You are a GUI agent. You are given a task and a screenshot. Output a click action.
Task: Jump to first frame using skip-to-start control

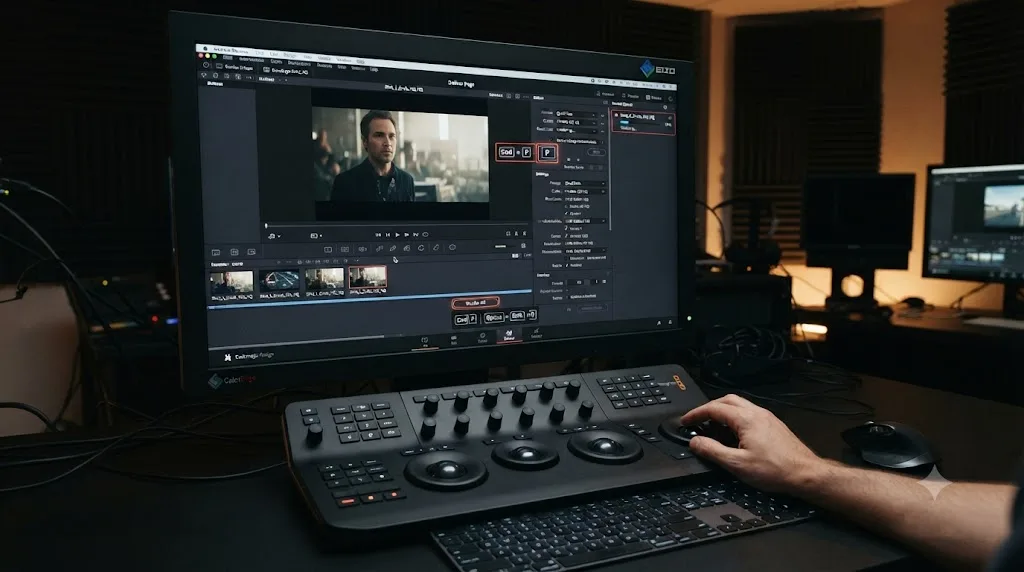(x=378, y=234)
